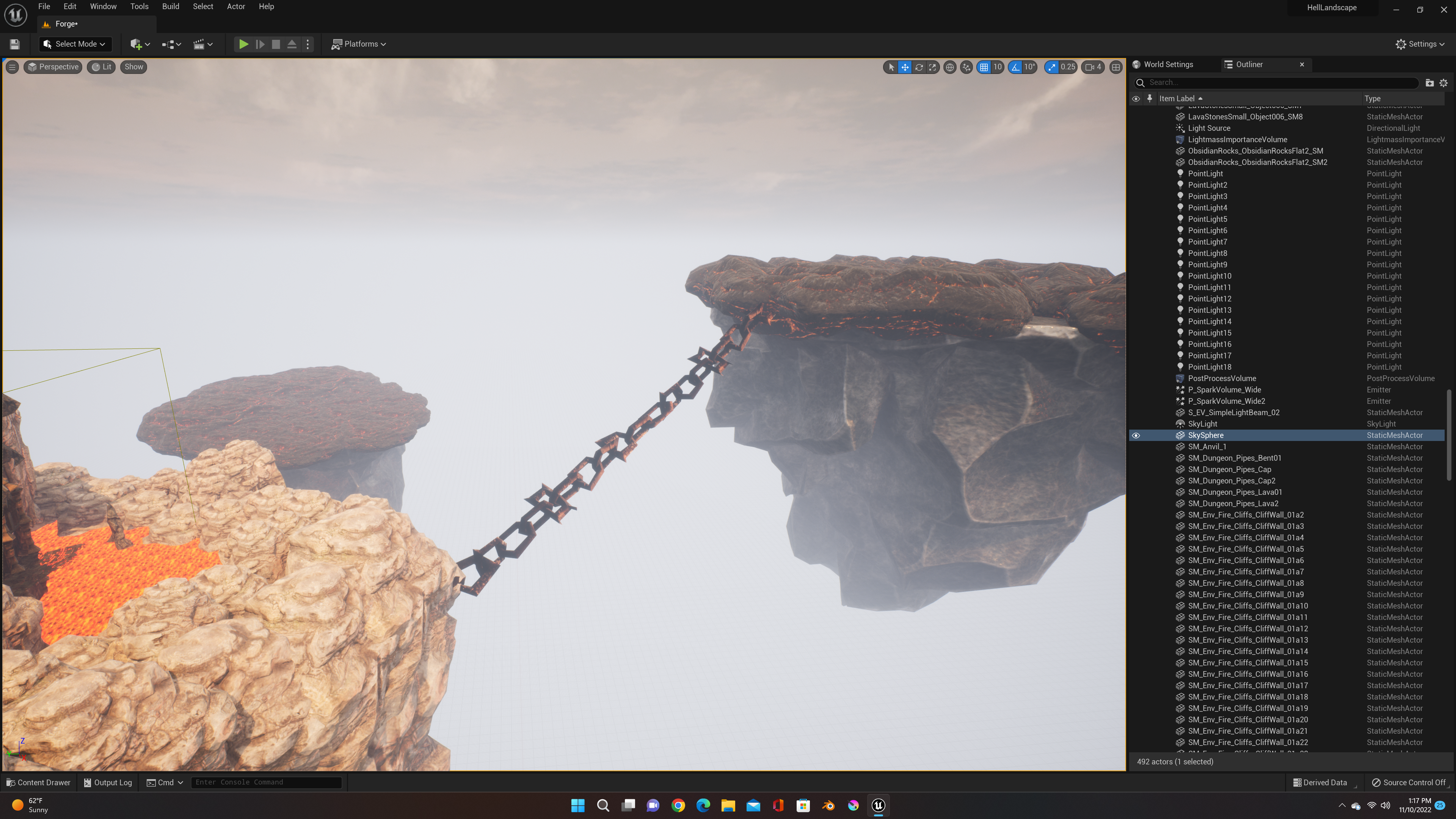Click the pin column header icon
Viewport: 1456px width, 819px height.
coord(1149,98)
